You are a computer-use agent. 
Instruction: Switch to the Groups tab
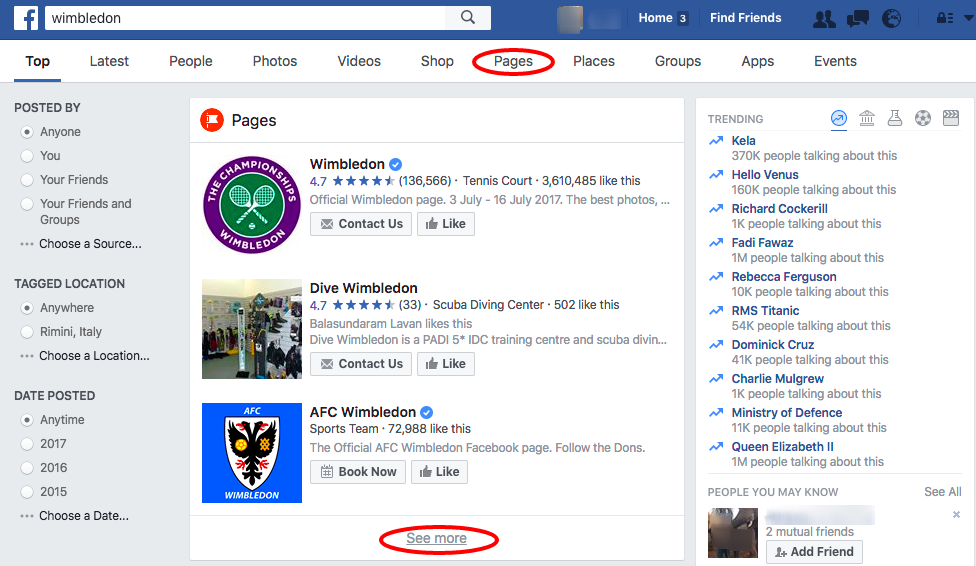678,61
